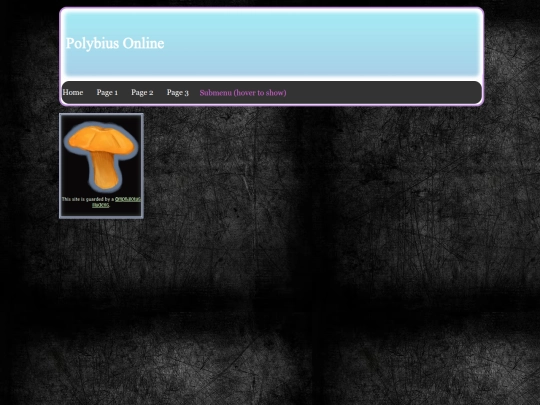Go to Page 1 in navigation bar

tap(107, 93)
